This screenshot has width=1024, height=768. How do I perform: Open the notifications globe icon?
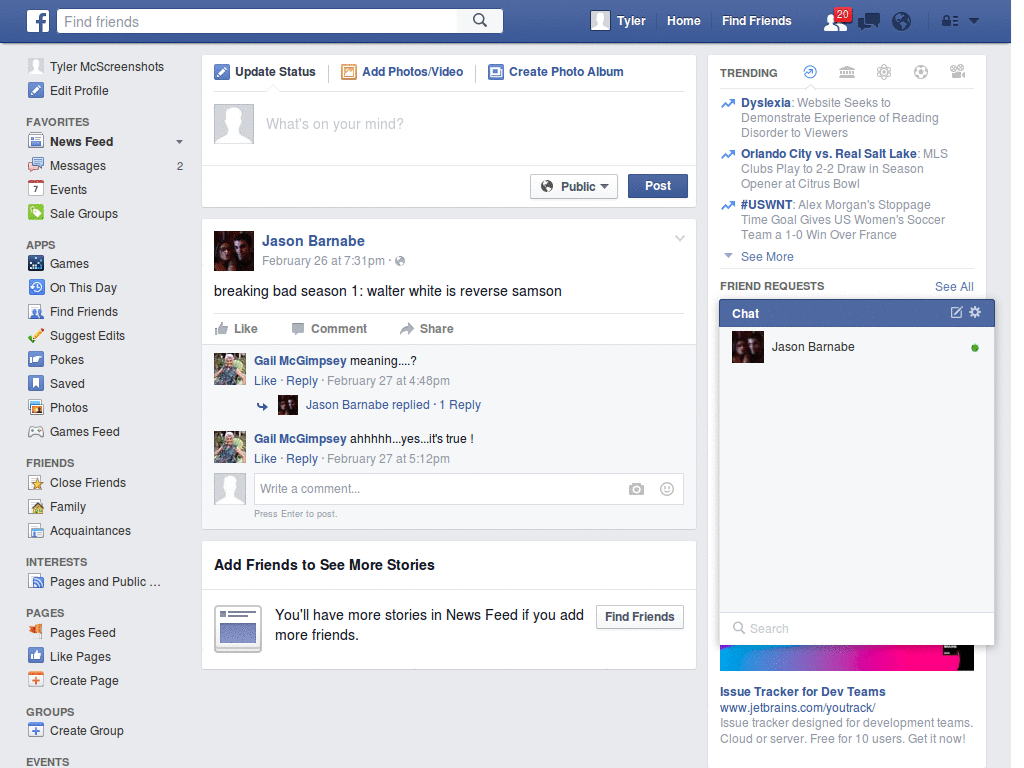[x=902, y=22]
